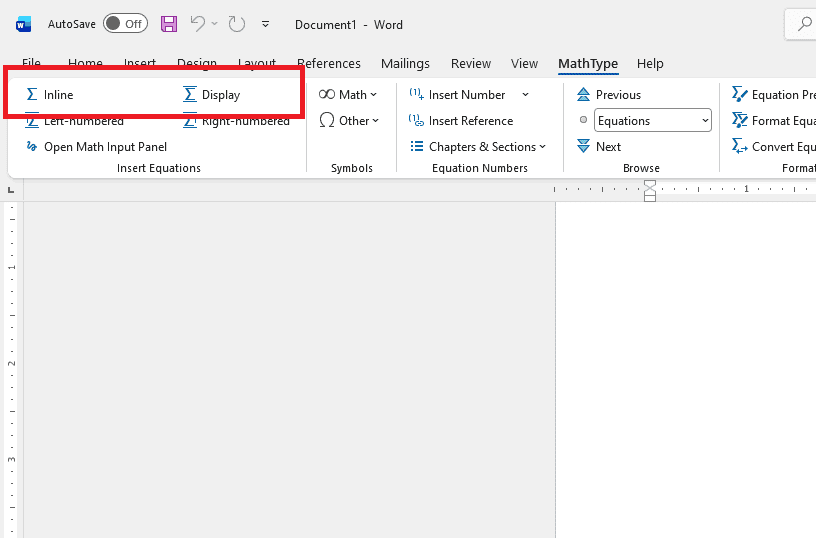Open Customize Quick Access Toolbar dropdown

point(265,24)
